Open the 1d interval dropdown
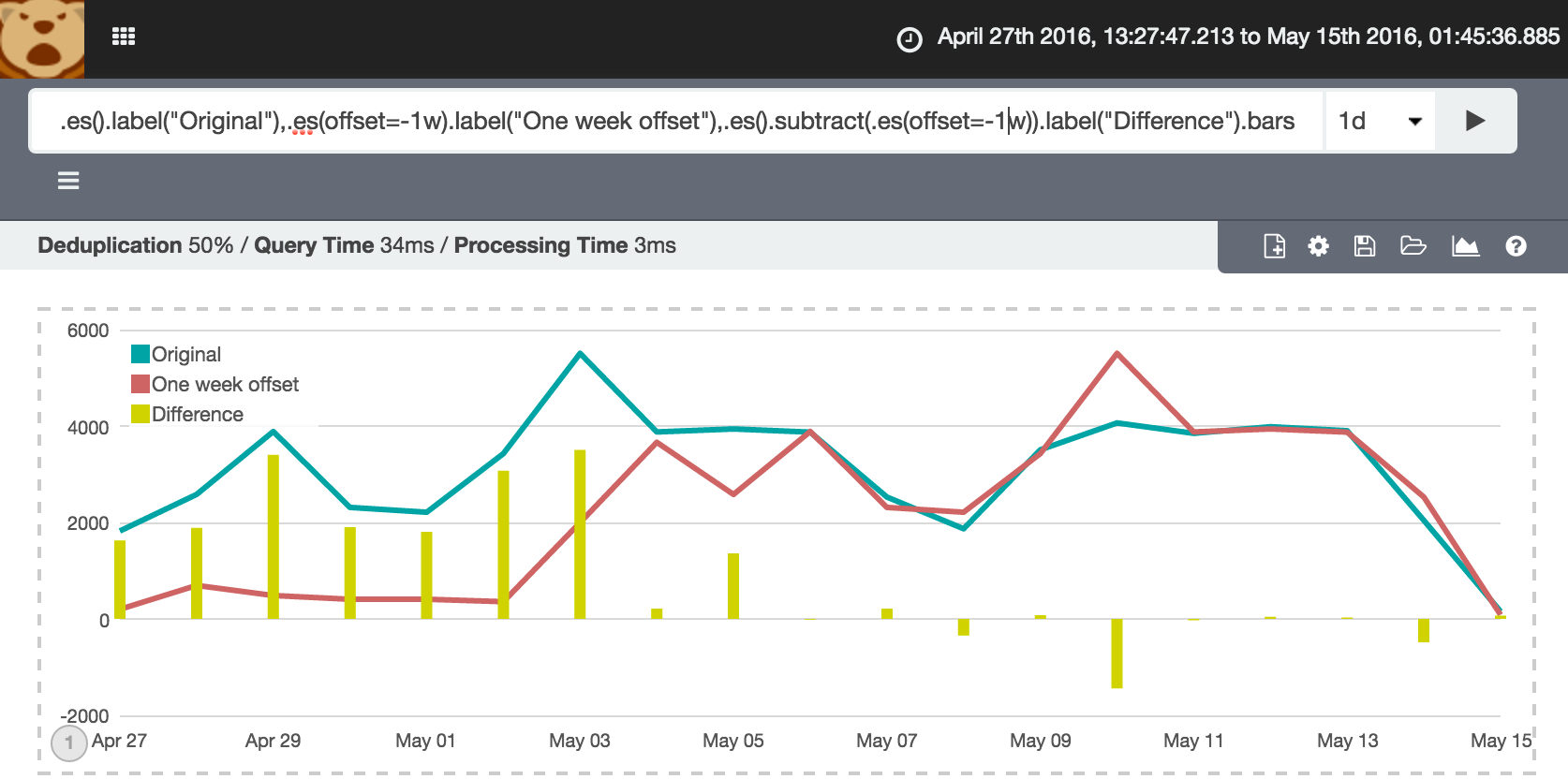Viewport: 1568px width, 779px height. tap(1380, 121)
